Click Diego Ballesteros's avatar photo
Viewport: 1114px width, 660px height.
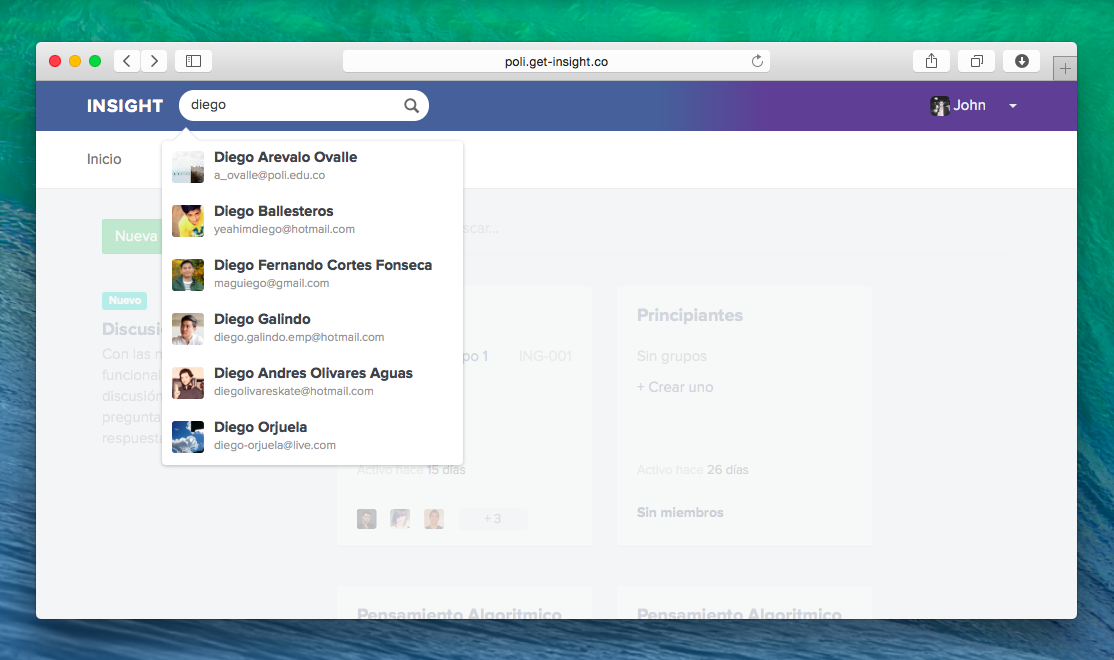188,221
